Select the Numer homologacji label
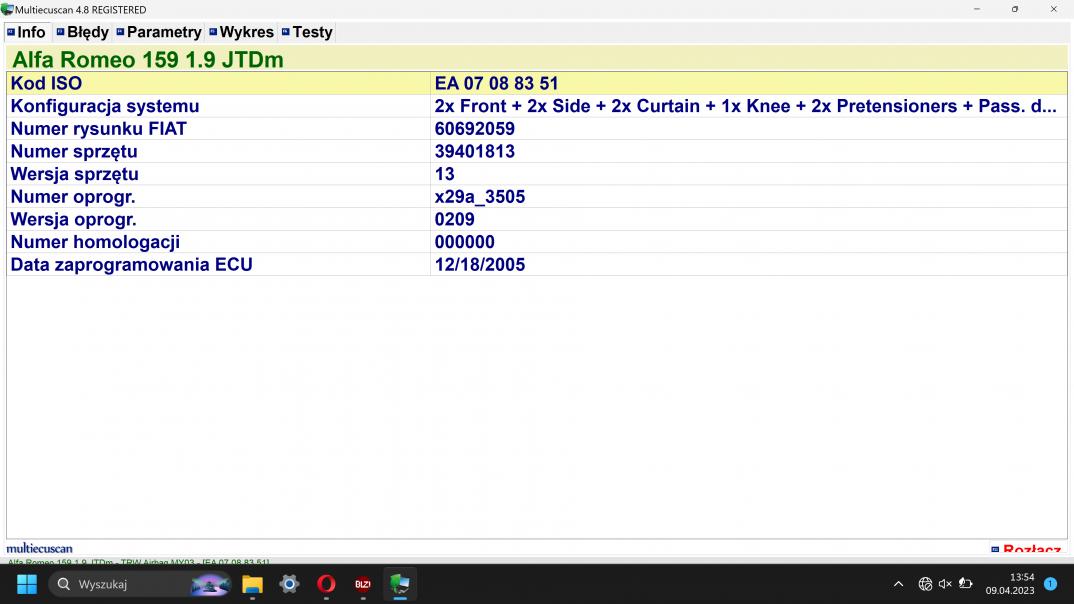 (x=95, y=242)
